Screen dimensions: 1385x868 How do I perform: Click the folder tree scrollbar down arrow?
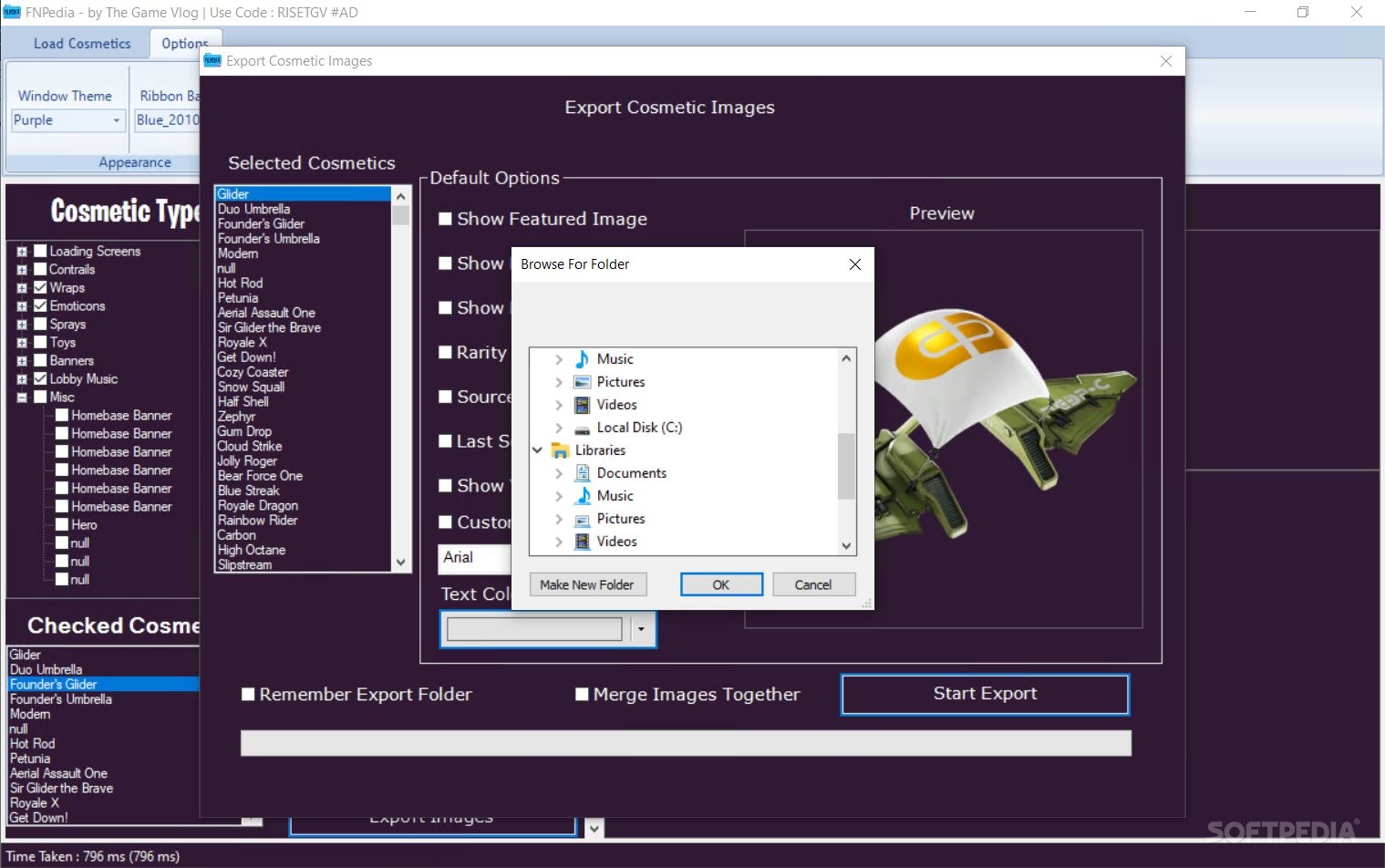click(846, 545)
